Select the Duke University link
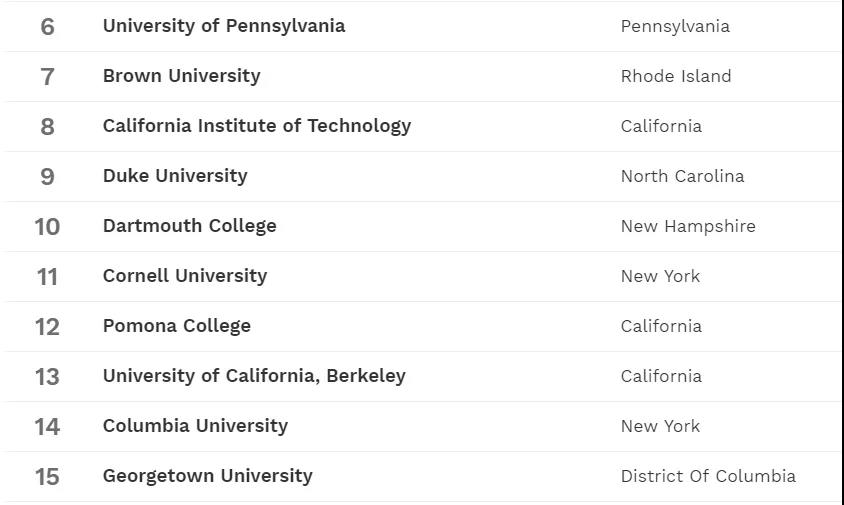Screen dimensions: 844x505 [174, 176]
